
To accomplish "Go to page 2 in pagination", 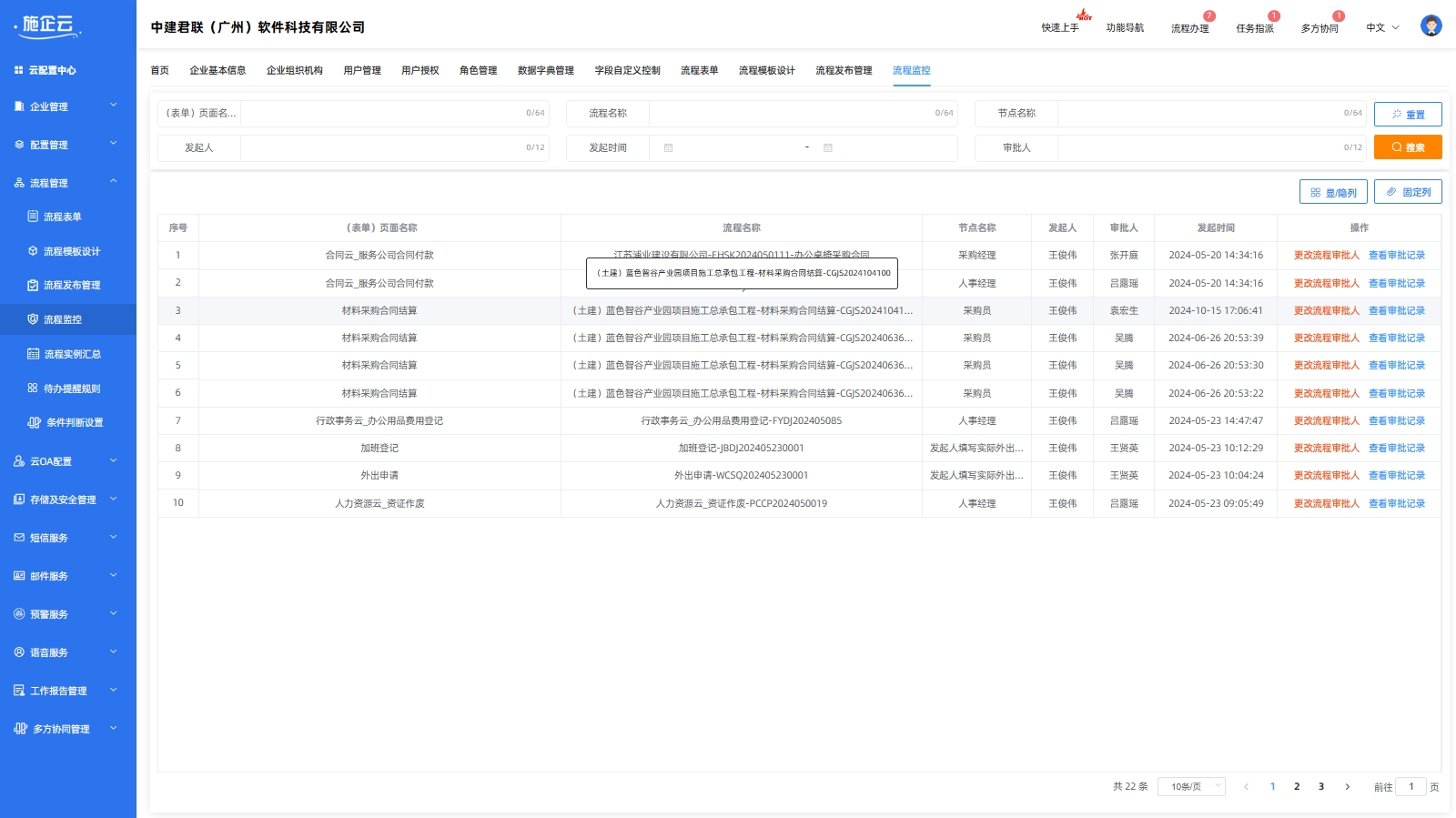I will coord(1297,787).
